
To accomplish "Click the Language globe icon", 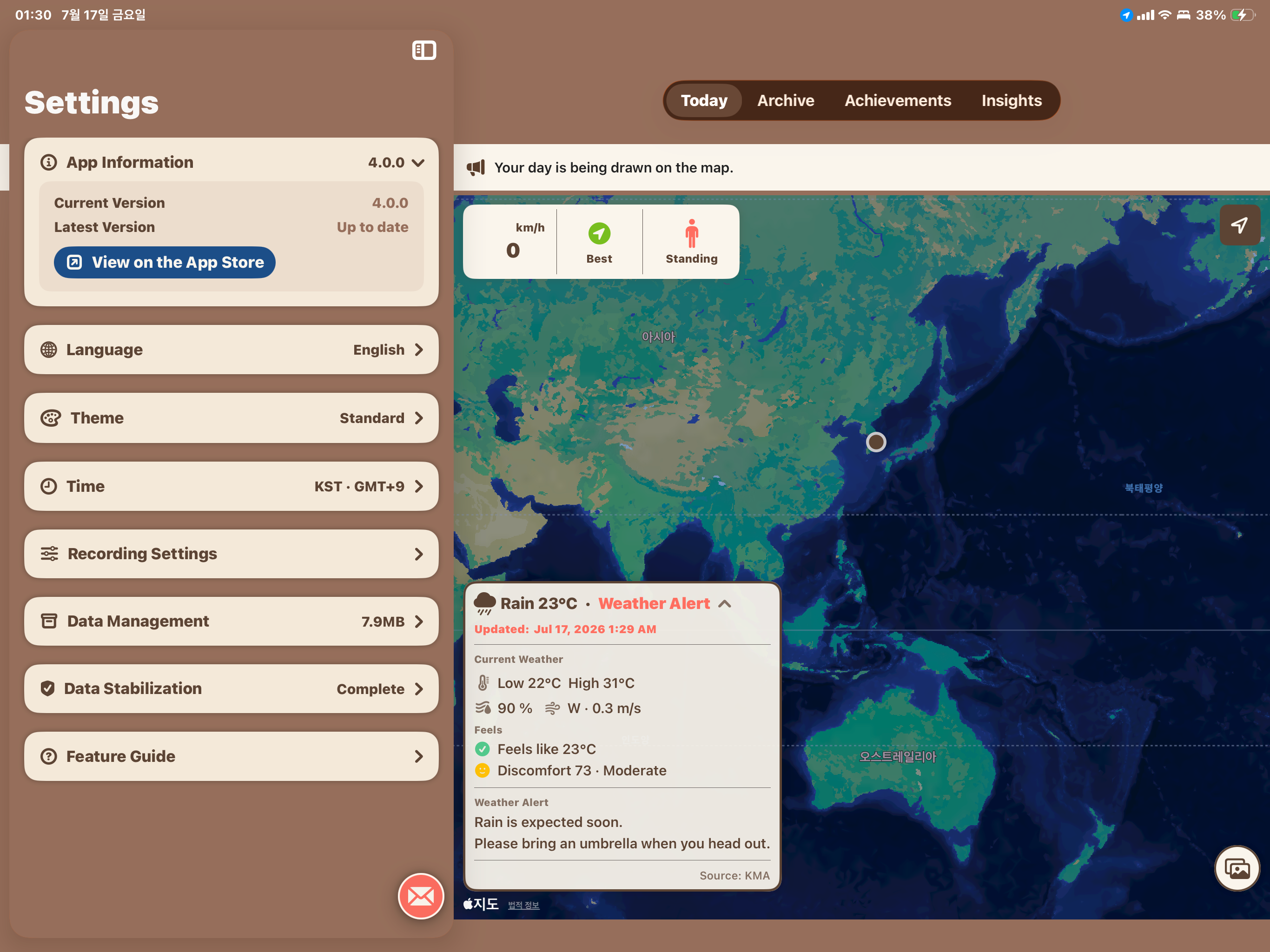I will pos(49,350).
